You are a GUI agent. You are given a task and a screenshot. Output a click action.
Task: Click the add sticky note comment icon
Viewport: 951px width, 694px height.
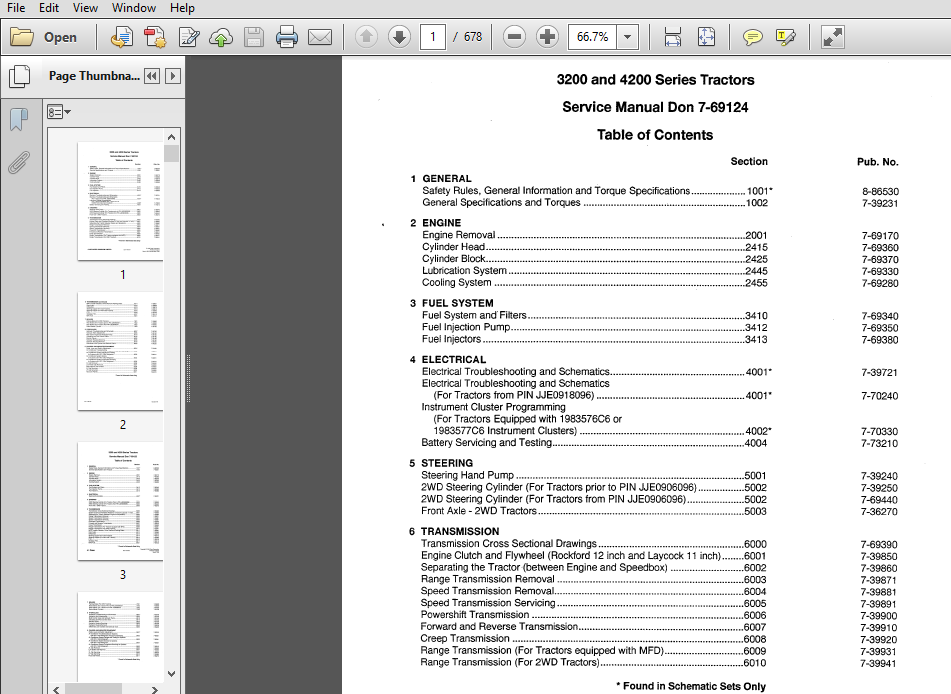753,38
